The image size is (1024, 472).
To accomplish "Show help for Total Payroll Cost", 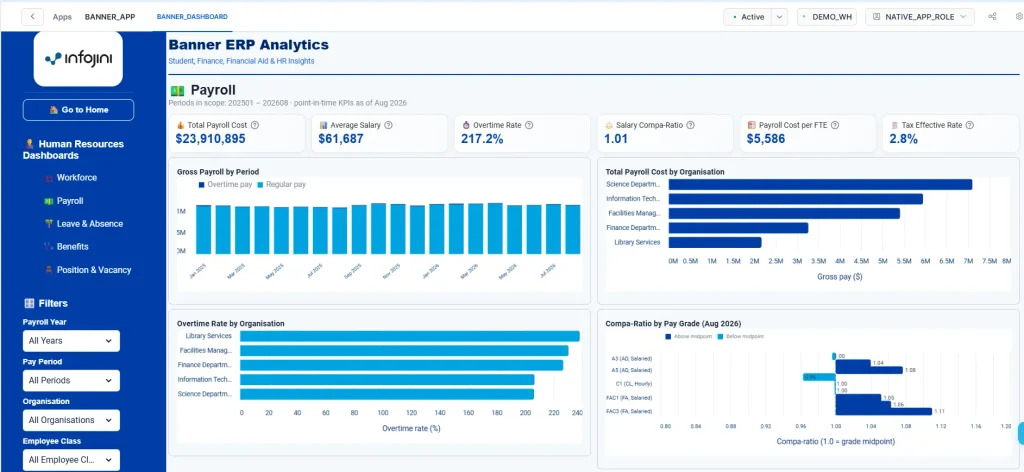I will pyautogui.click(x=255, y=125).
